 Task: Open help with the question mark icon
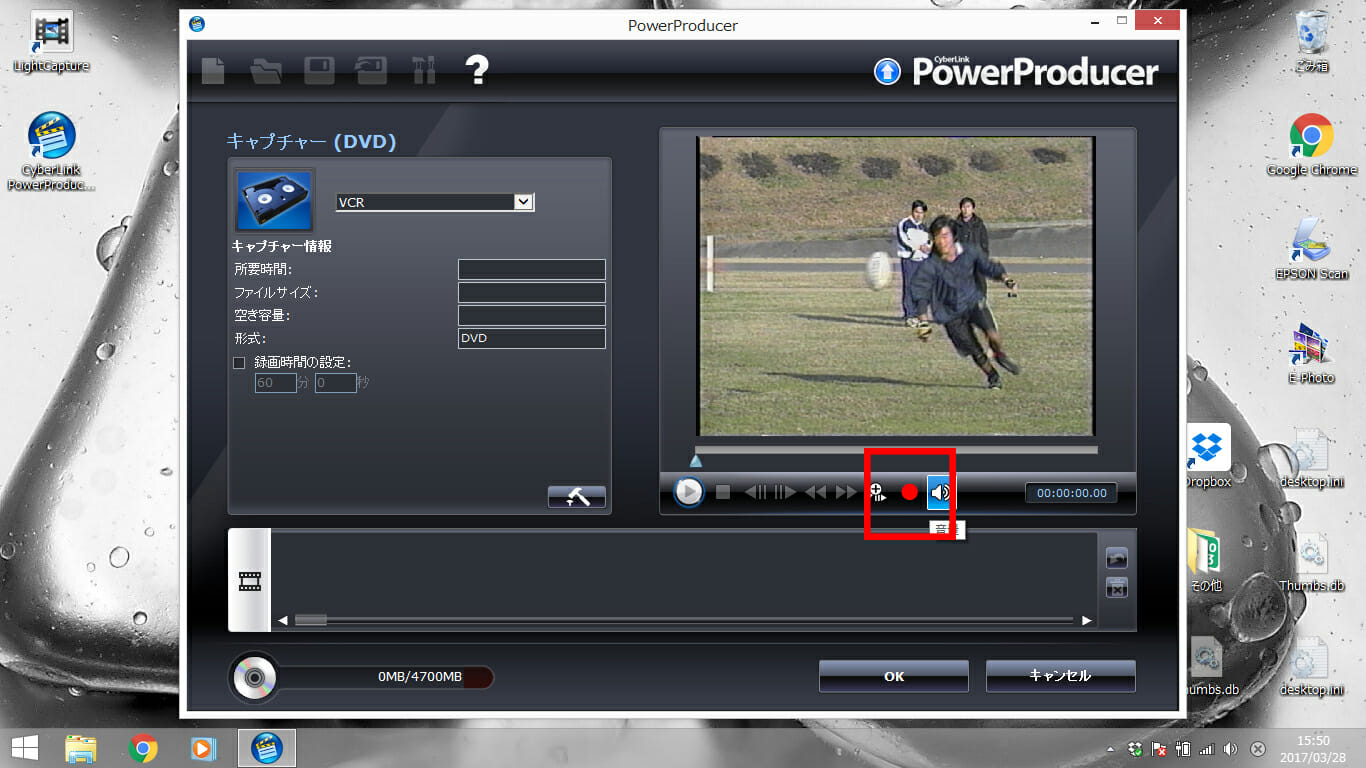pyautogui.click(x=477, y=70)
